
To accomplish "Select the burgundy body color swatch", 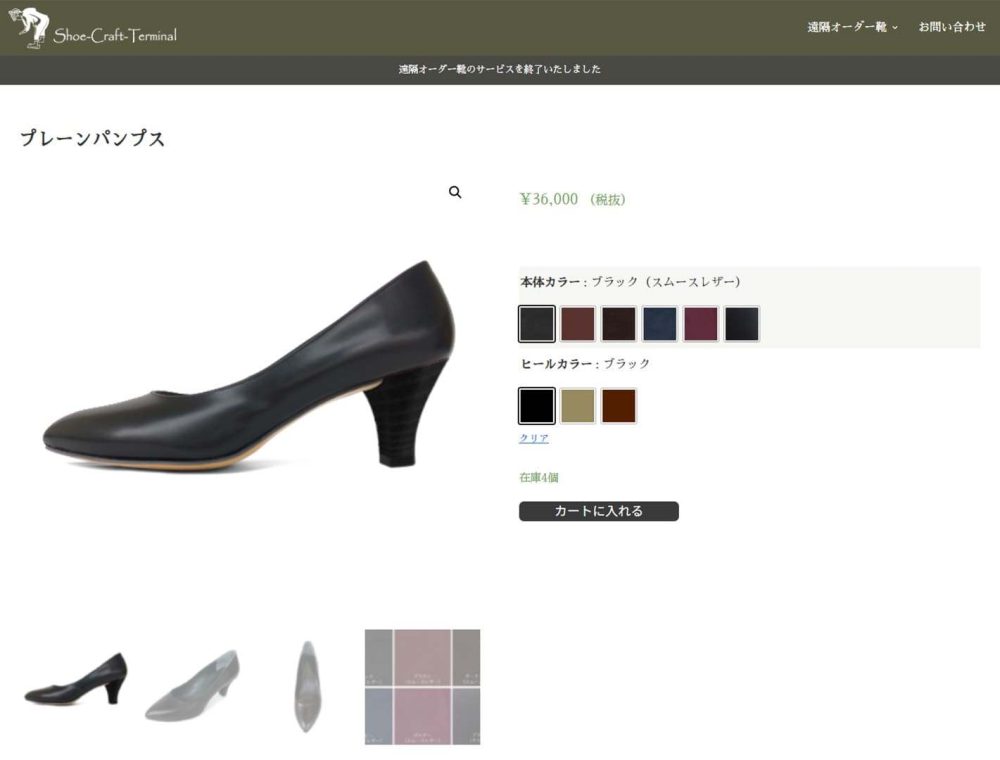I will tap(577, 323).
